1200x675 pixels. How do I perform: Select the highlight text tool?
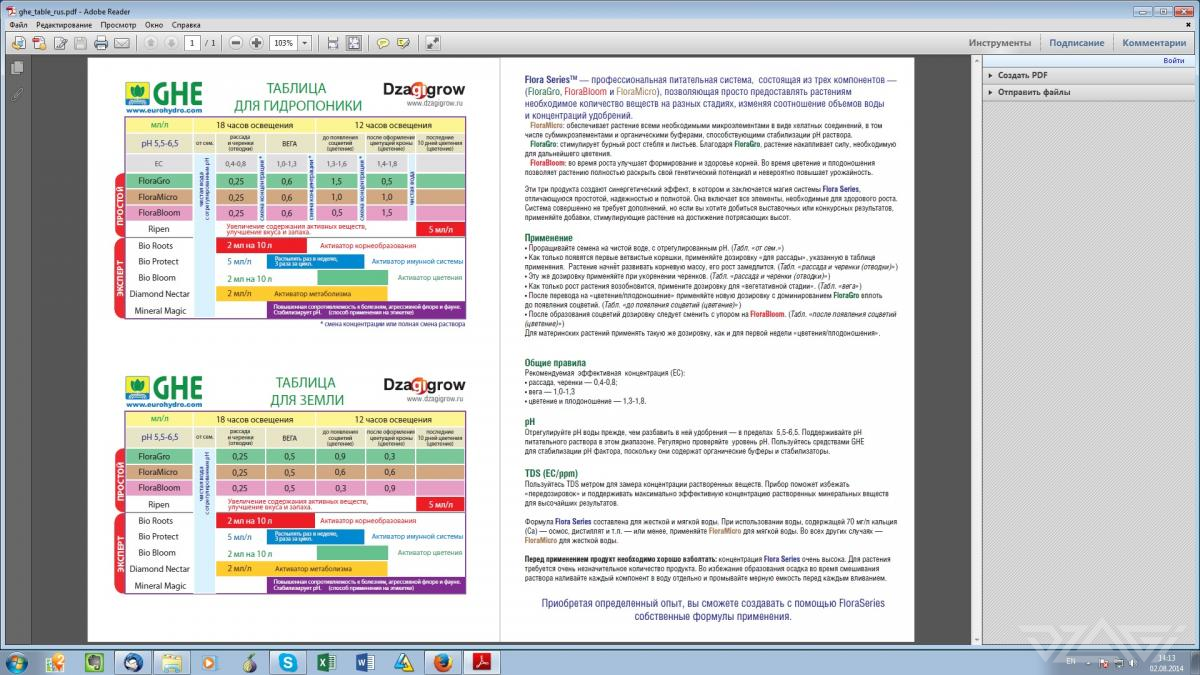pos(403,43)
